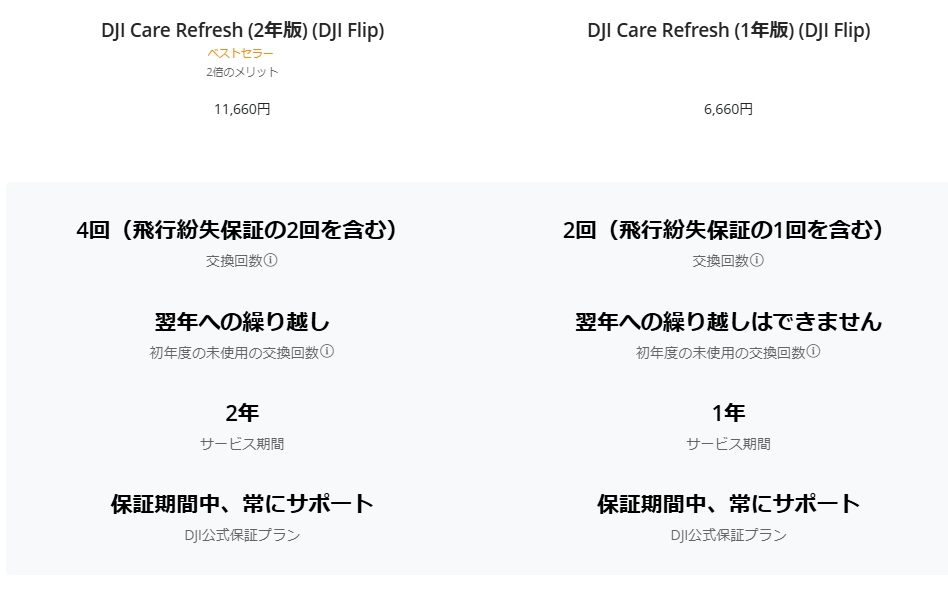Click DJI公式保証プラン label in 2年版 column
Image resolution: width=948 pixels, height=594 pixels.
242,535
